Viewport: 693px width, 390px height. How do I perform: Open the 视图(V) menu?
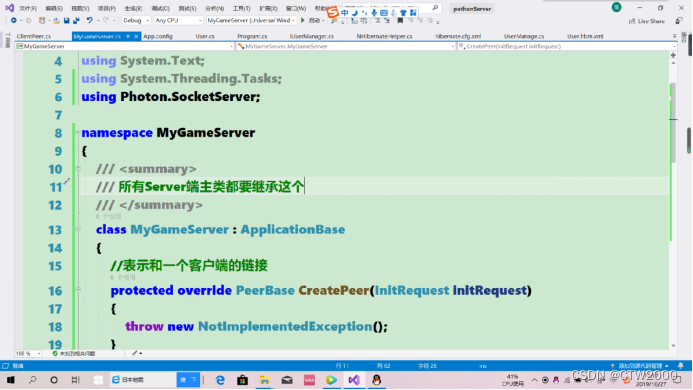pyautogui.click(x=80, y=8)
